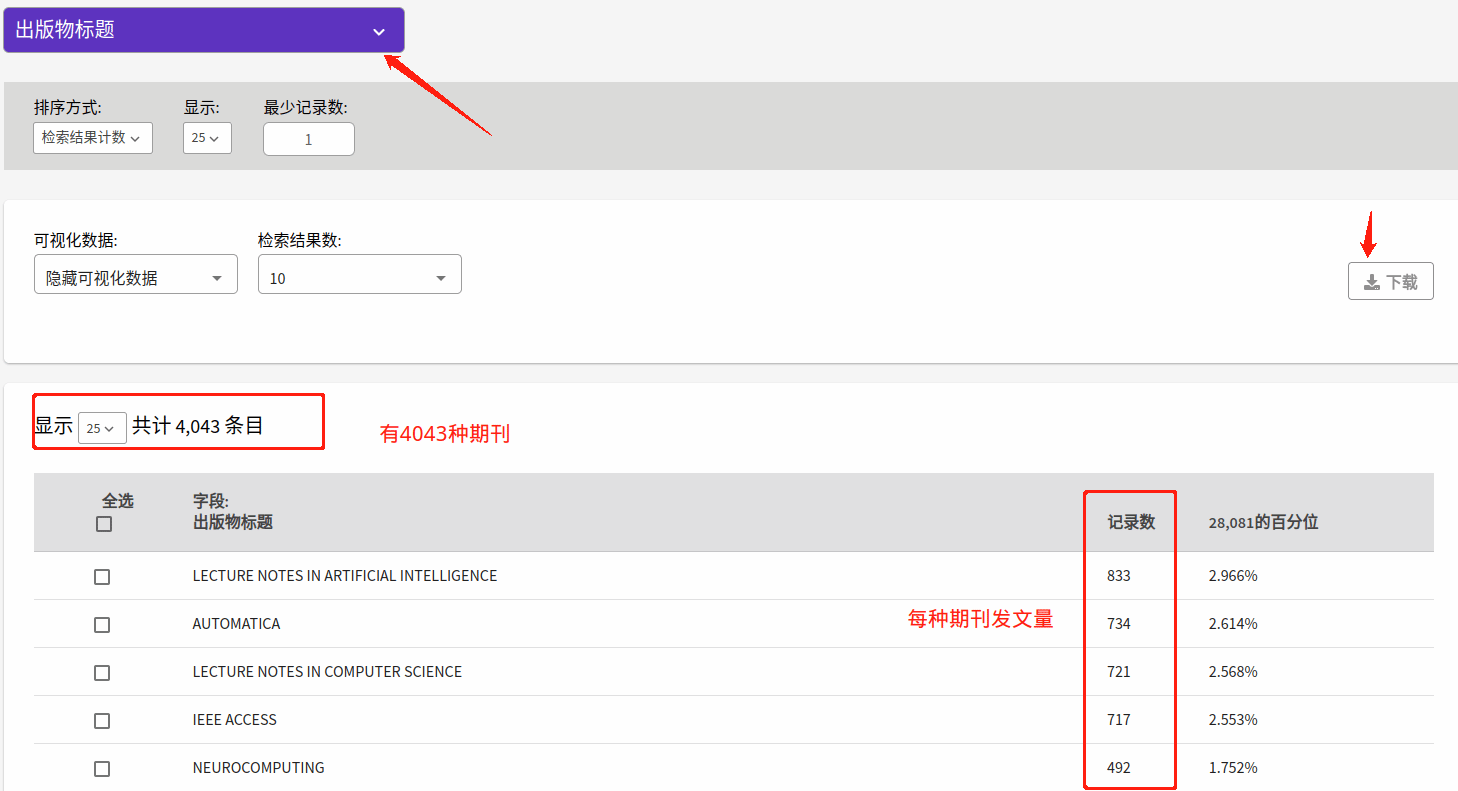The image size is (1458, 791).
Task: Open the 排序方式 检索结果计数 dropdown
Action: (x=93, y=138)
